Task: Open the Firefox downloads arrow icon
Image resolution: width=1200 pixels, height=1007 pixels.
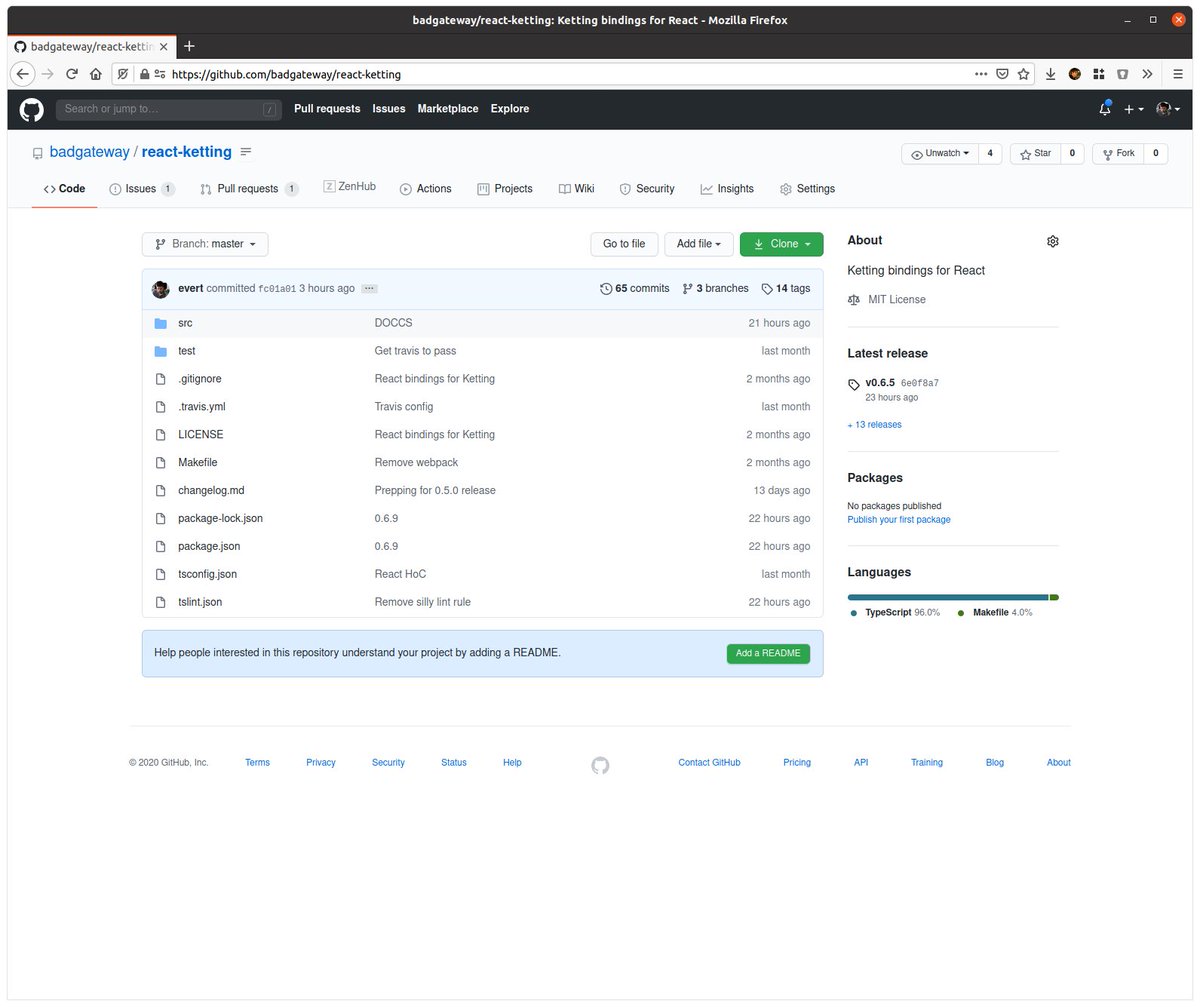Action: click(1051, 74)
